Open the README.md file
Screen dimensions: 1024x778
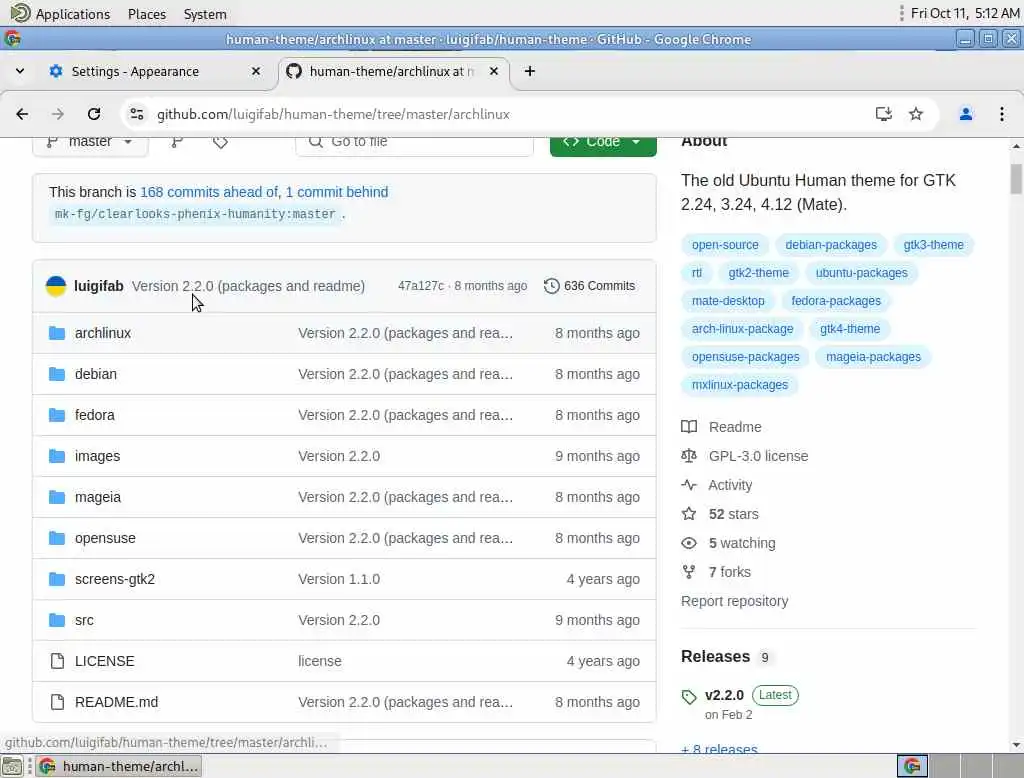tap(116, 702)
